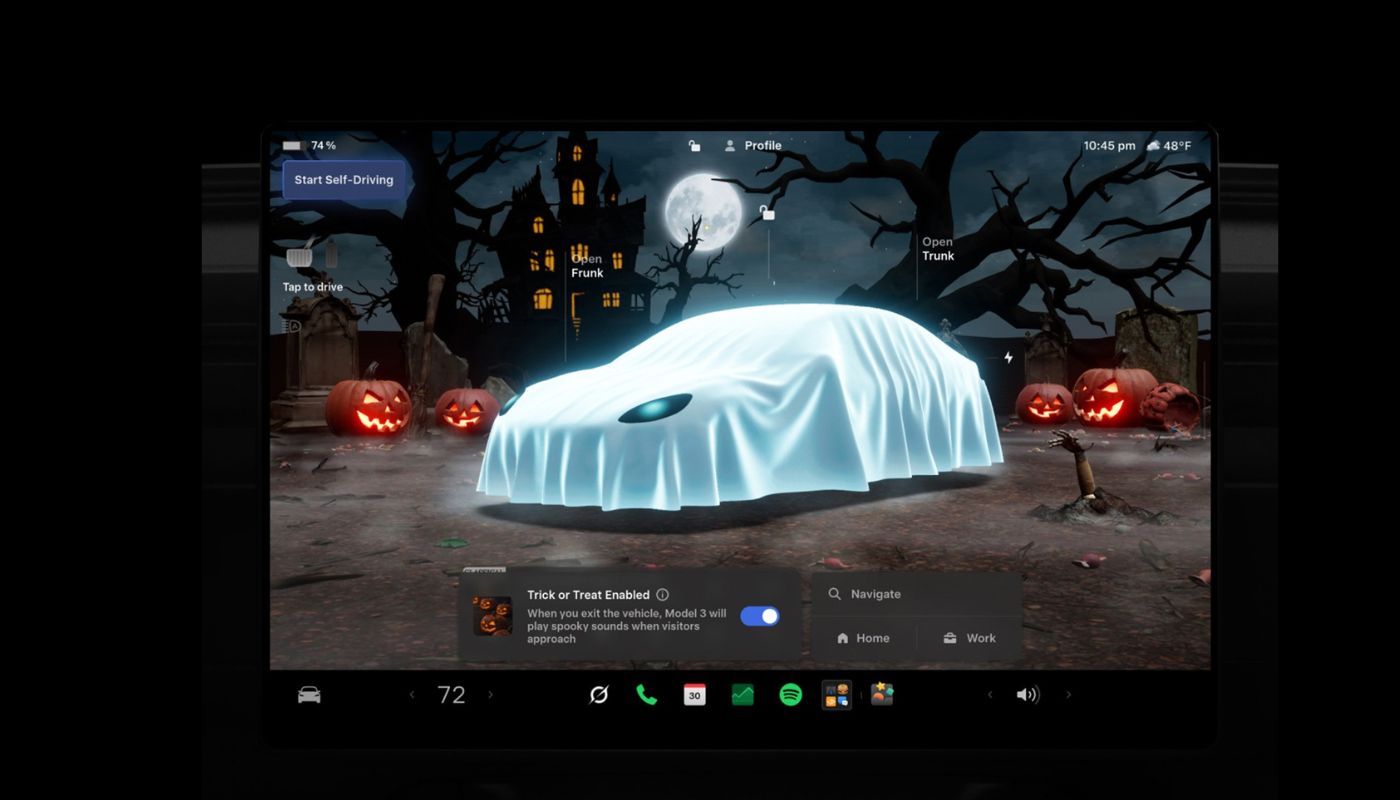Open the Trunk
Screen dimensions: 1400x800
click(938, 249)
